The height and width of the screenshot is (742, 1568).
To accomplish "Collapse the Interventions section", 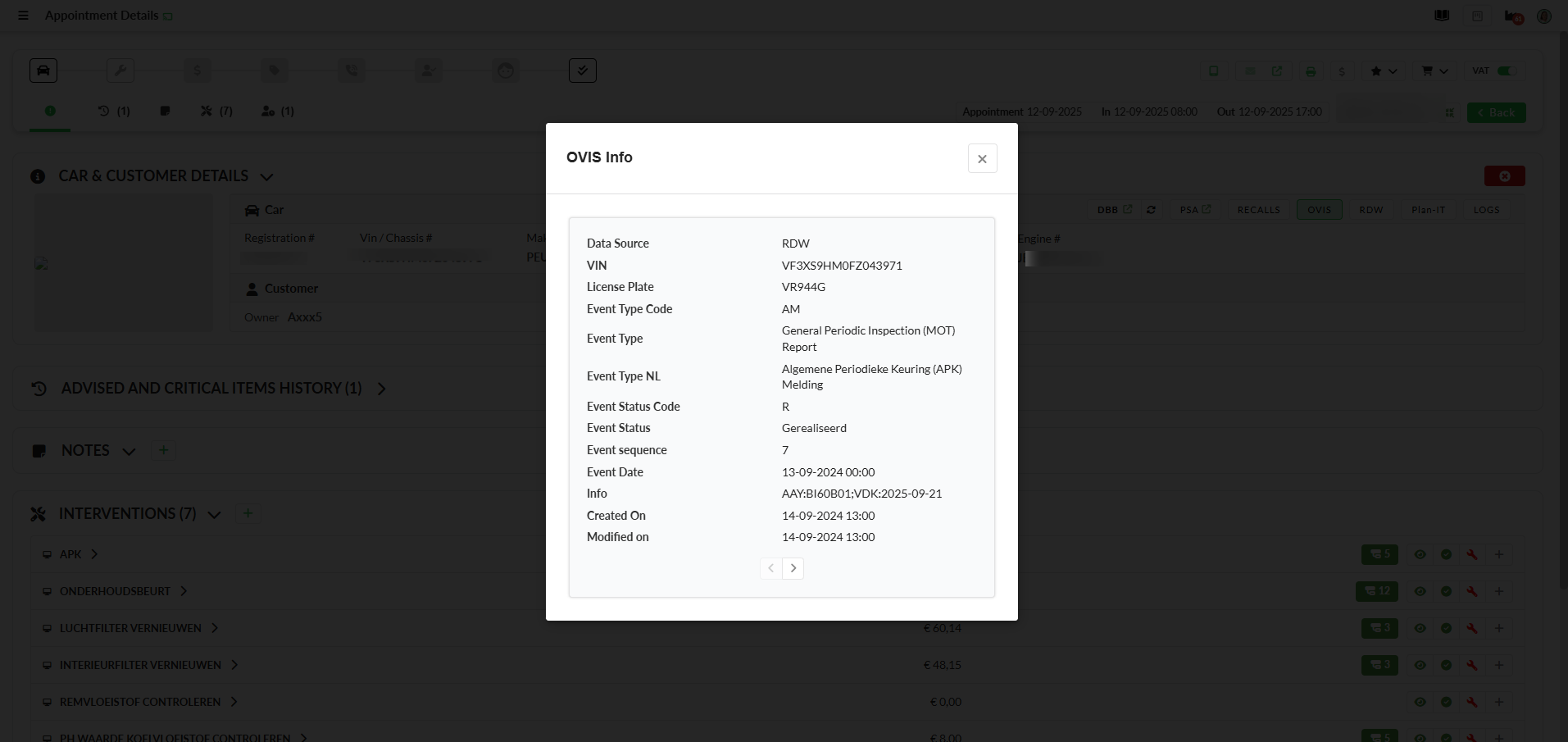I will click(x=214, y=514).
